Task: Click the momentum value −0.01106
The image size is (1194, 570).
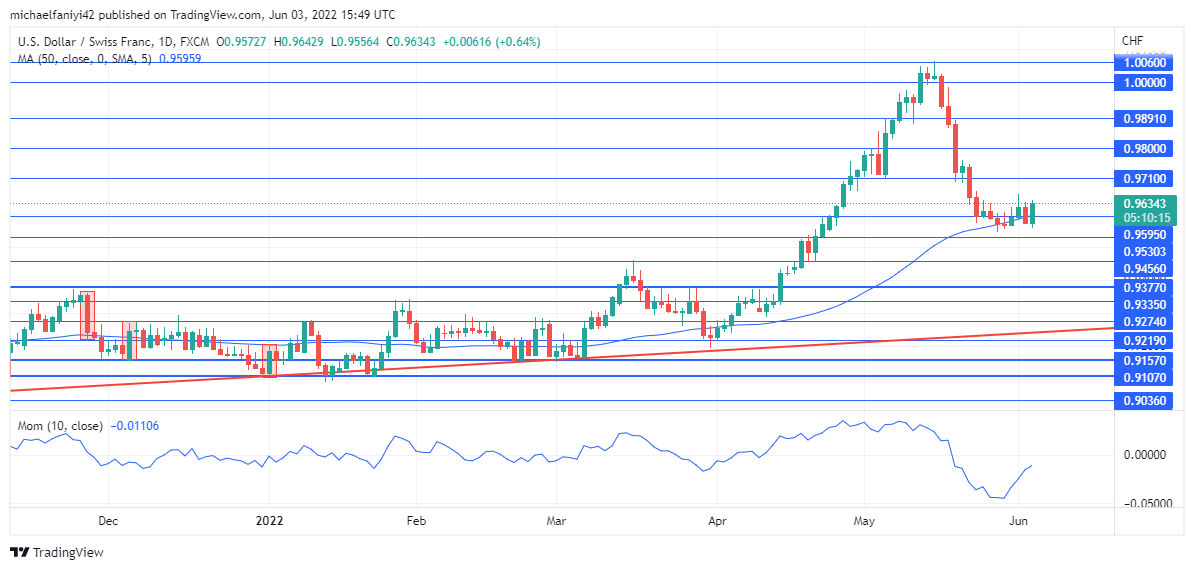Action: (134, 426)
